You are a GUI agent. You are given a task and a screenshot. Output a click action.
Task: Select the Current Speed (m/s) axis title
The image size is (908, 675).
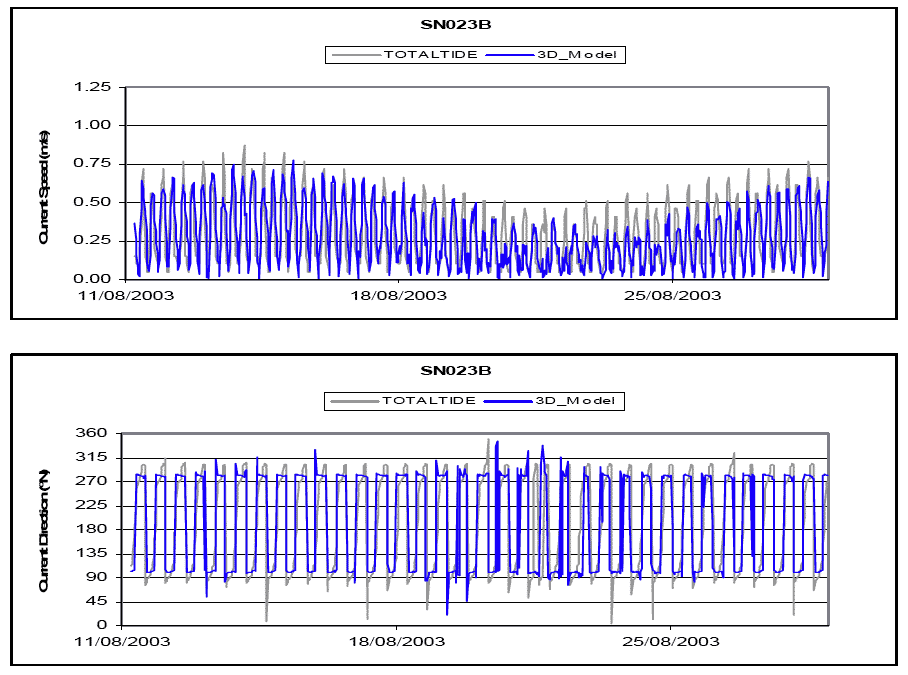click(44, 185)
